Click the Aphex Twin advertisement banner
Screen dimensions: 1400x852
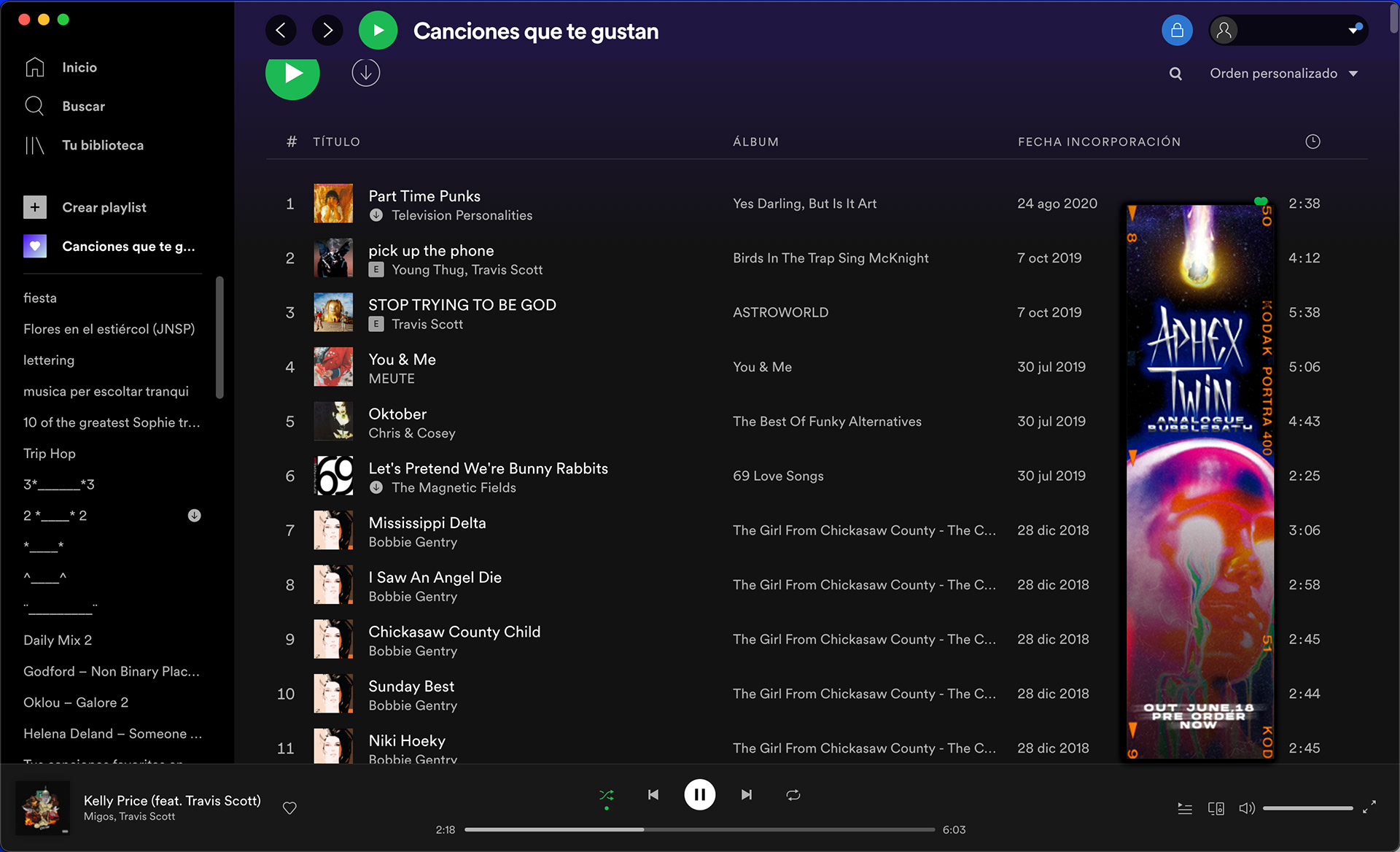tap(1200, 481)
